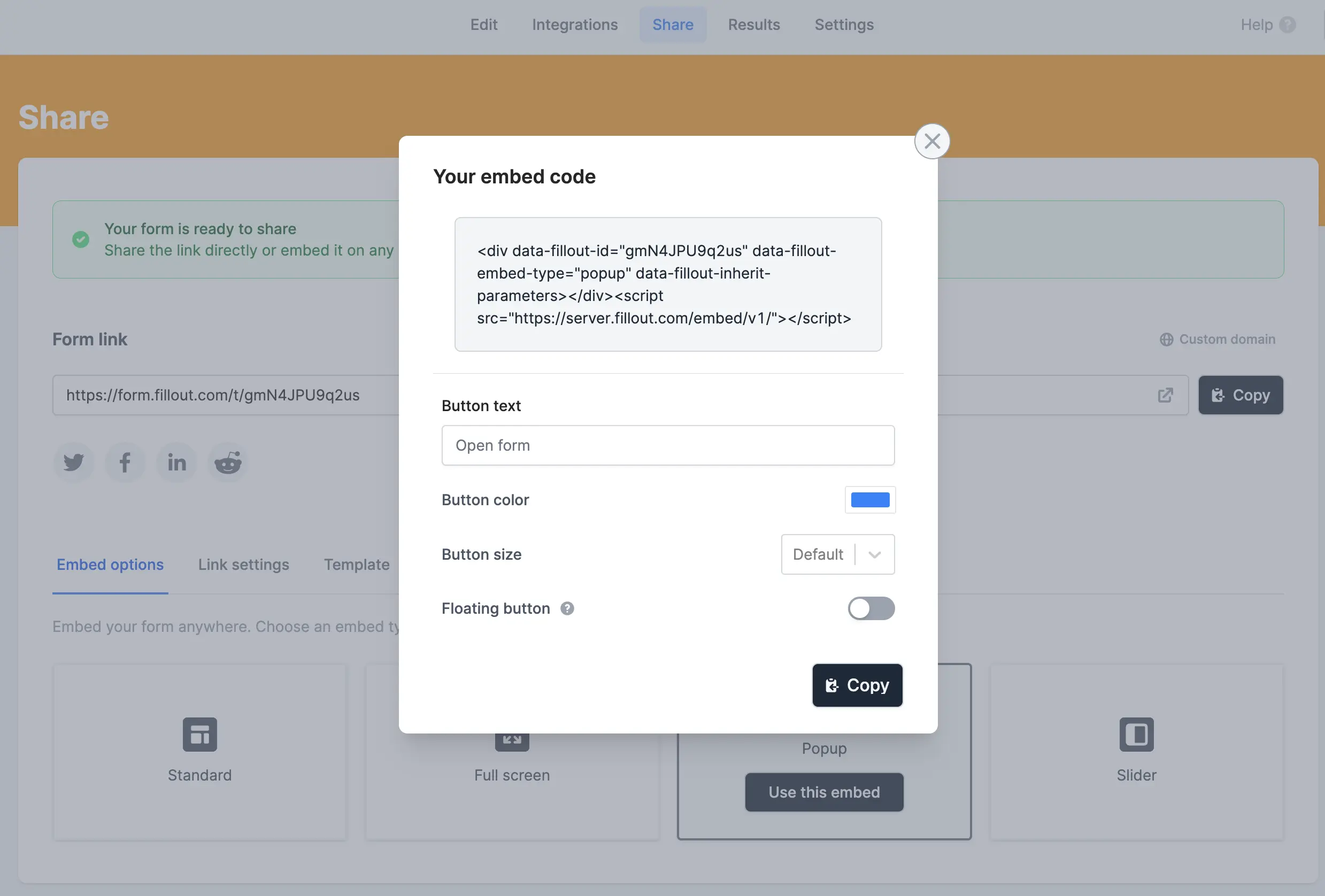Switch to the Template tab

coord(356,564)
